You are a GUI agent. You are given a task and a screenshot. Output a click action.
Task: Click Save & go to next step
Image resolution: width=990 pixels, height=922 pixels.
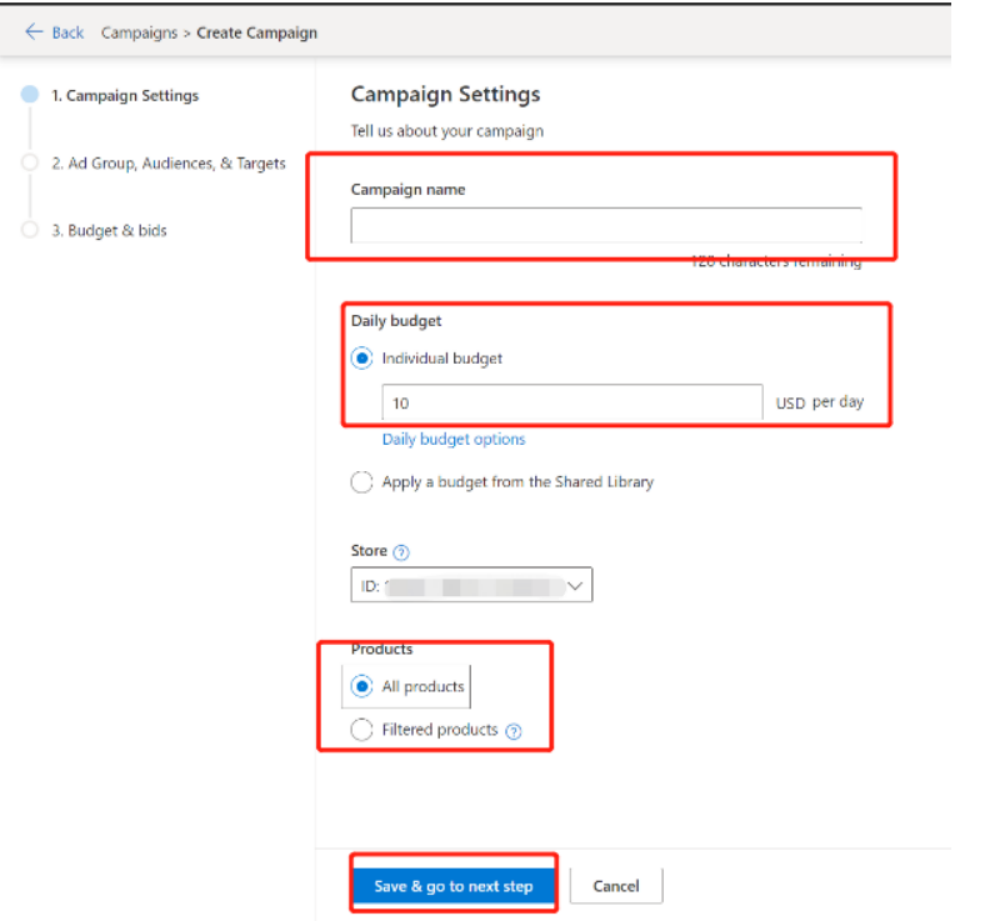click(x=453, y=886)
